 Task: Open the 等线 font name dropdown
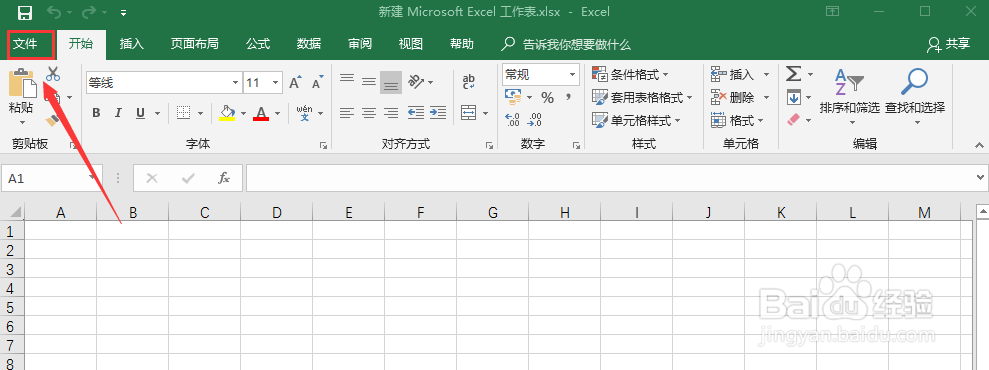point(236,83)
